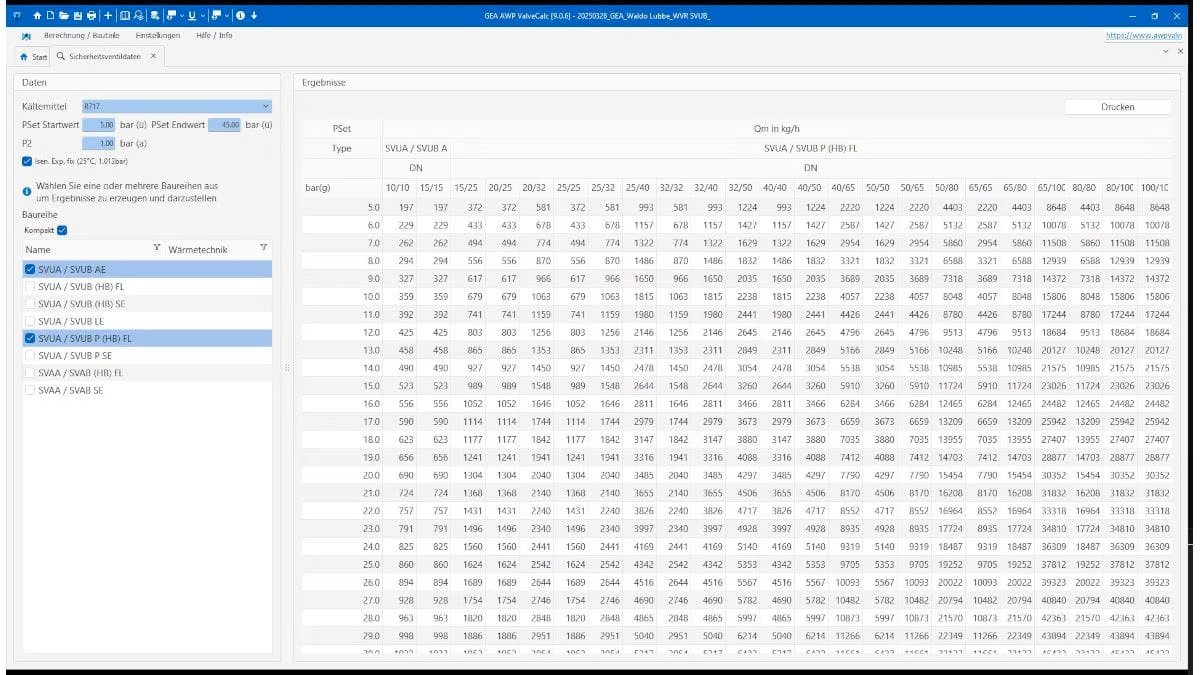Click the Save toolbar icon
This screenshot has width=1200, height=675.
click(80, 15)
